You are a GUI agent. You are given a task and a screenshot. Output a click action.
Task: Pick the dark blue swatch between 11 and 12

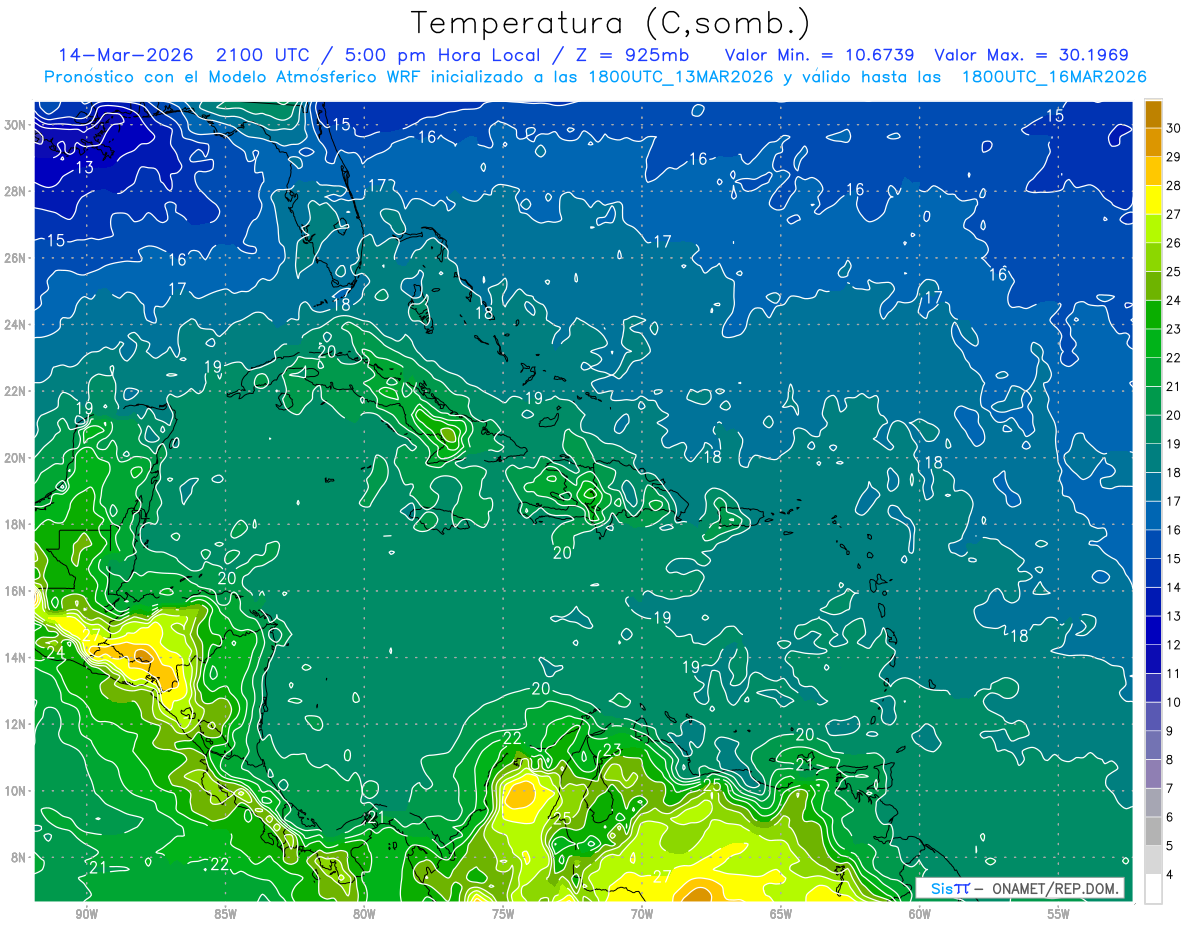[1153, 660]
